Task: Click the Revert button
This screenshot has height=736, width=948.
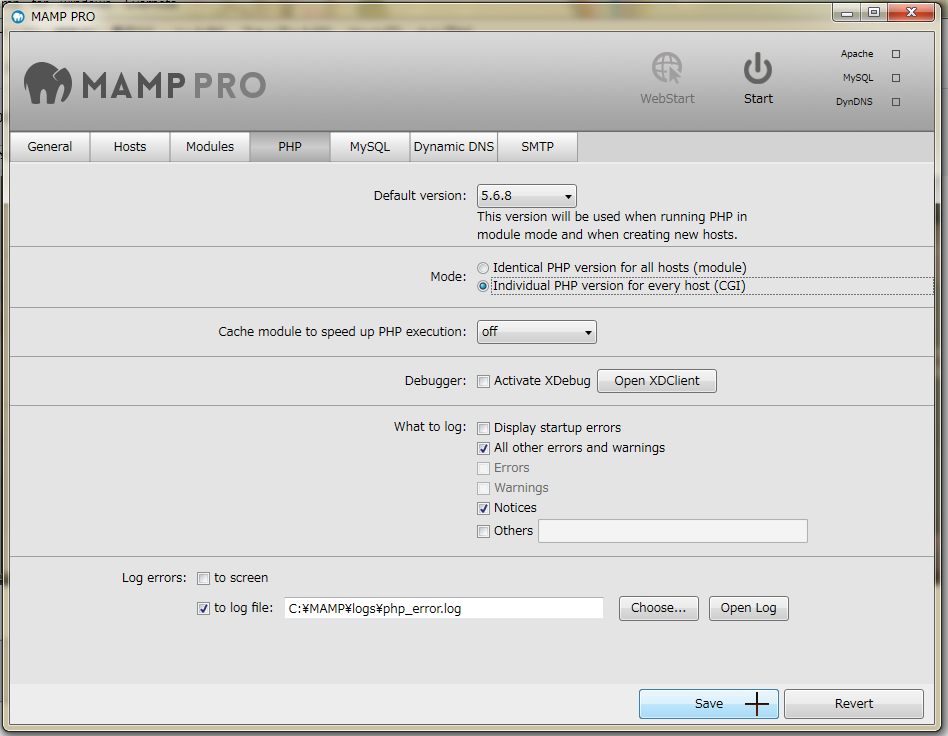Action: (853, 703)
